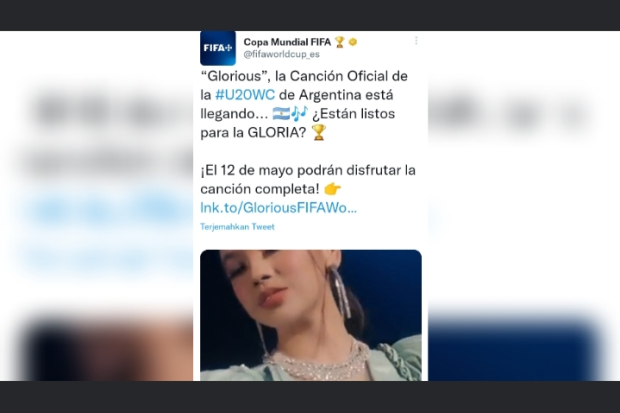Click the gold verified badge
The image size is (620, 413).
click(353, 42)
